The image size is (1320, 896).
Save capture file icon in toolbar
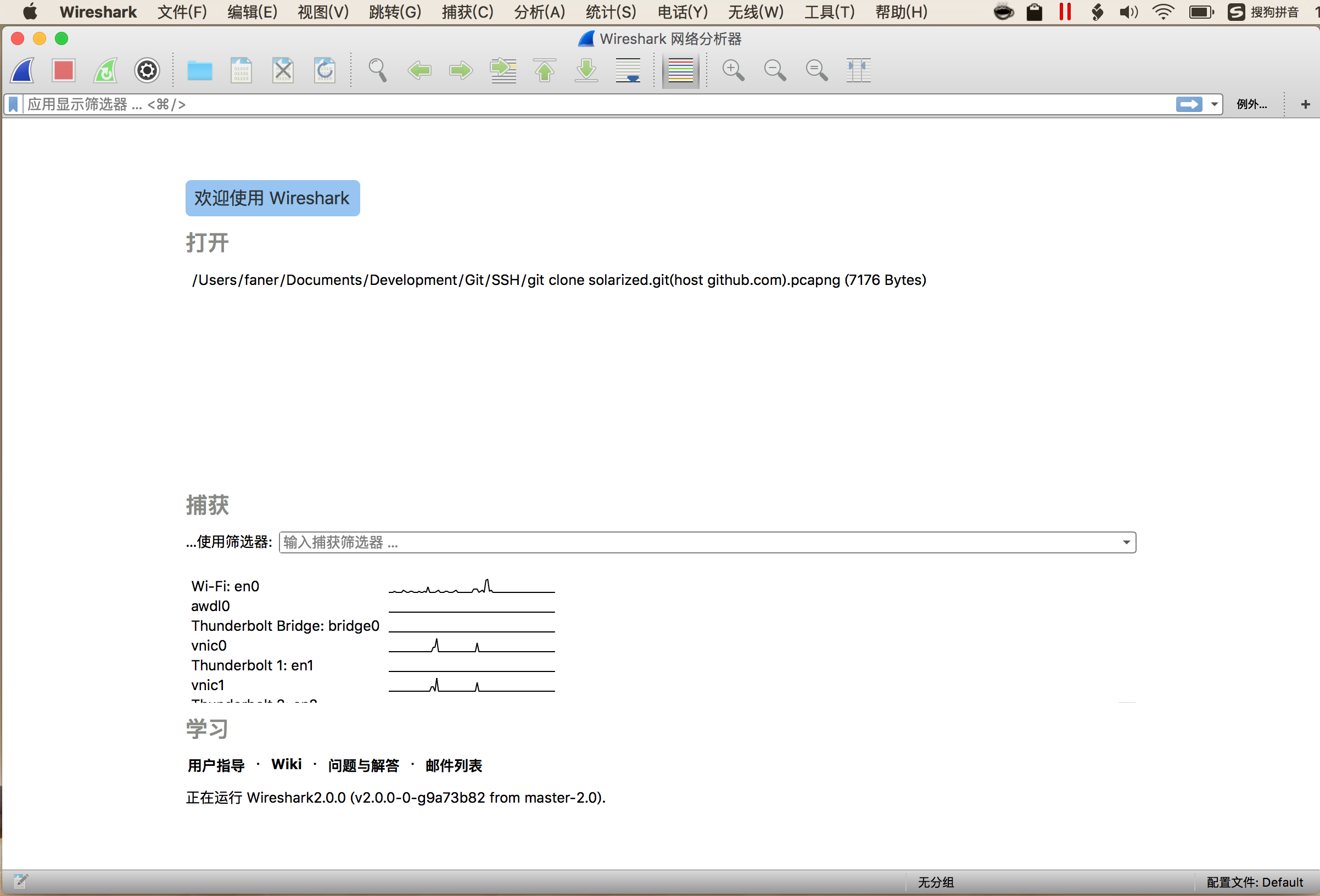[x=242, y=70]
